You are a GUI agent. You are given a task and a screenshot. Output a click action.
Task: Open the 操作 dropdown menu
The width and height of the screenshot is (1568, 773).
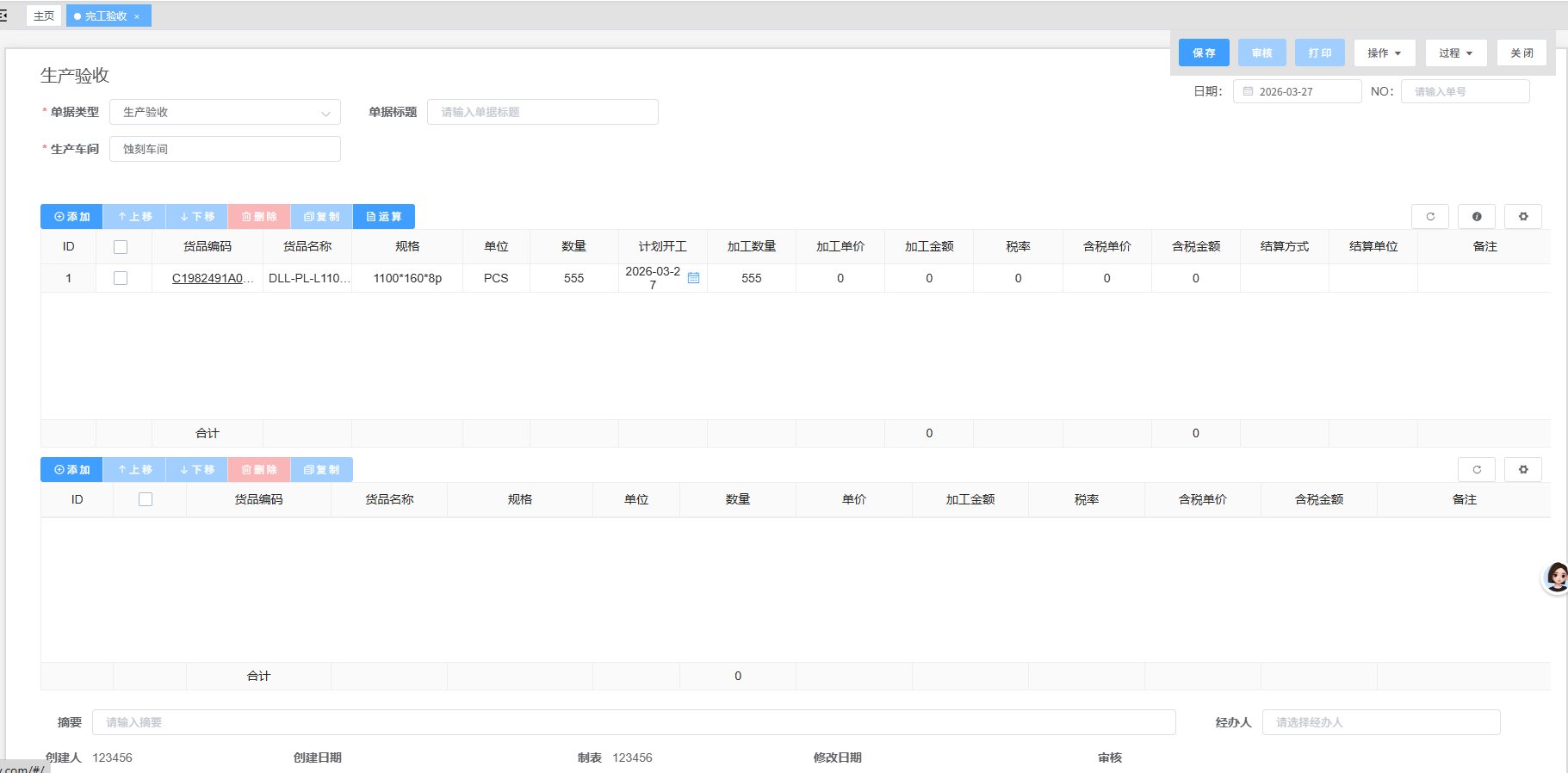[x=1384, y=53]
